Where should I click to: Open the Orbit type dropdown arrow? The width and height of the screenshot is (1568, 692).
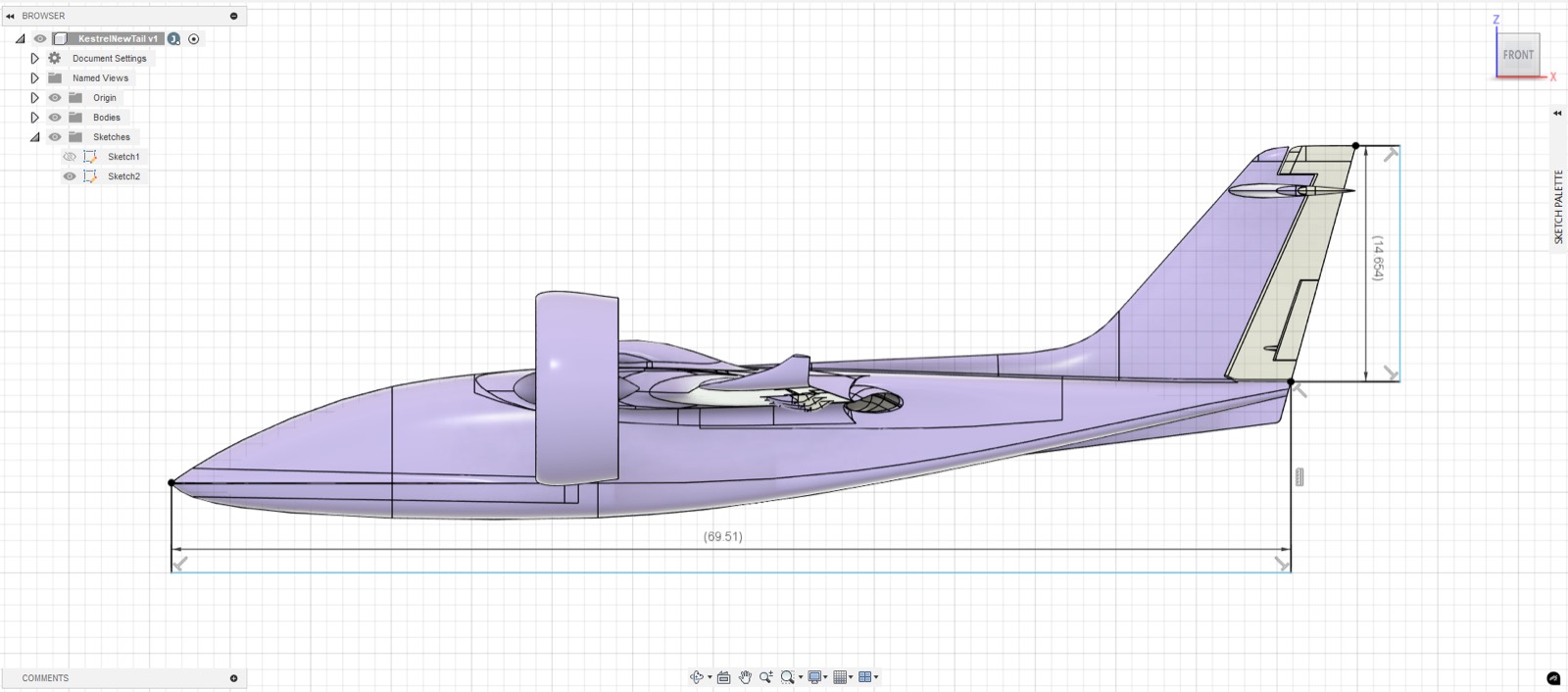tap(710, 677)
